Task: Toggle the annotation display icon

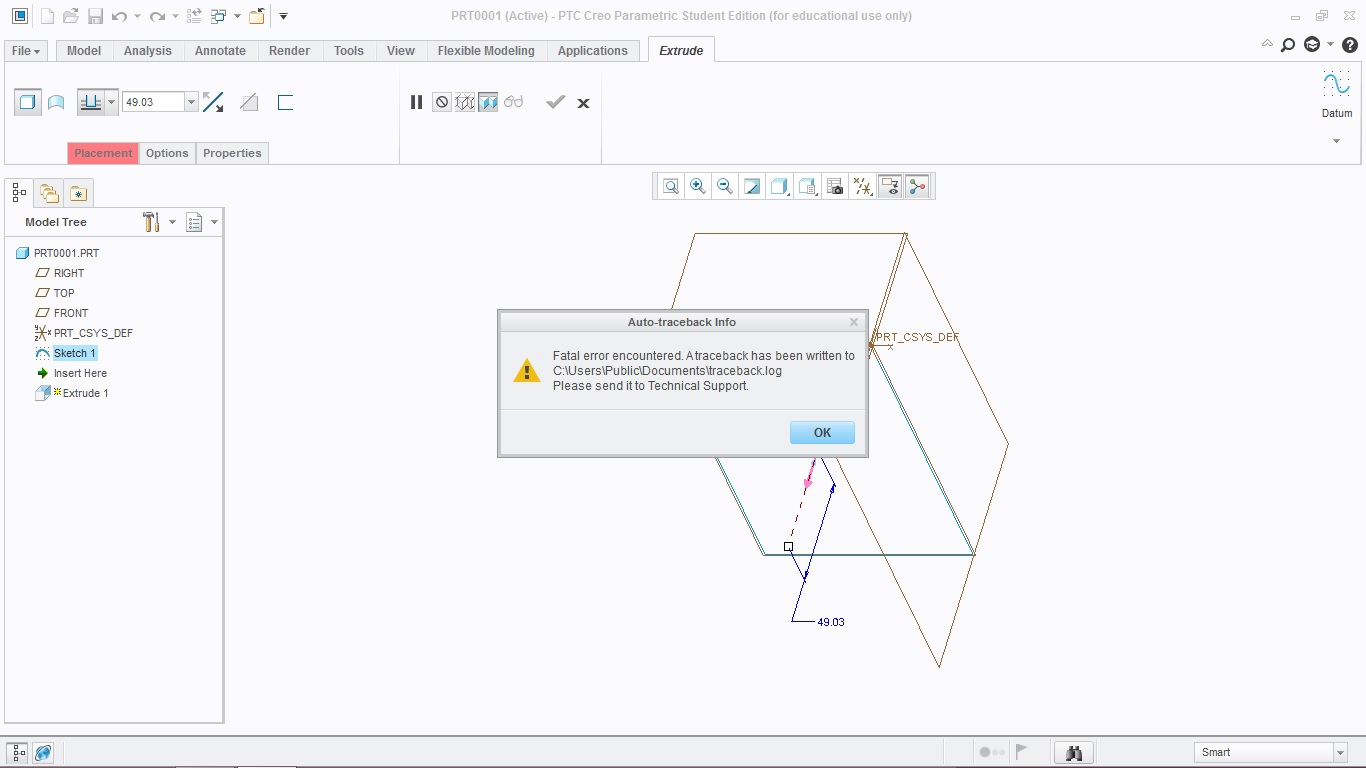Action: (x=890, y=186)
